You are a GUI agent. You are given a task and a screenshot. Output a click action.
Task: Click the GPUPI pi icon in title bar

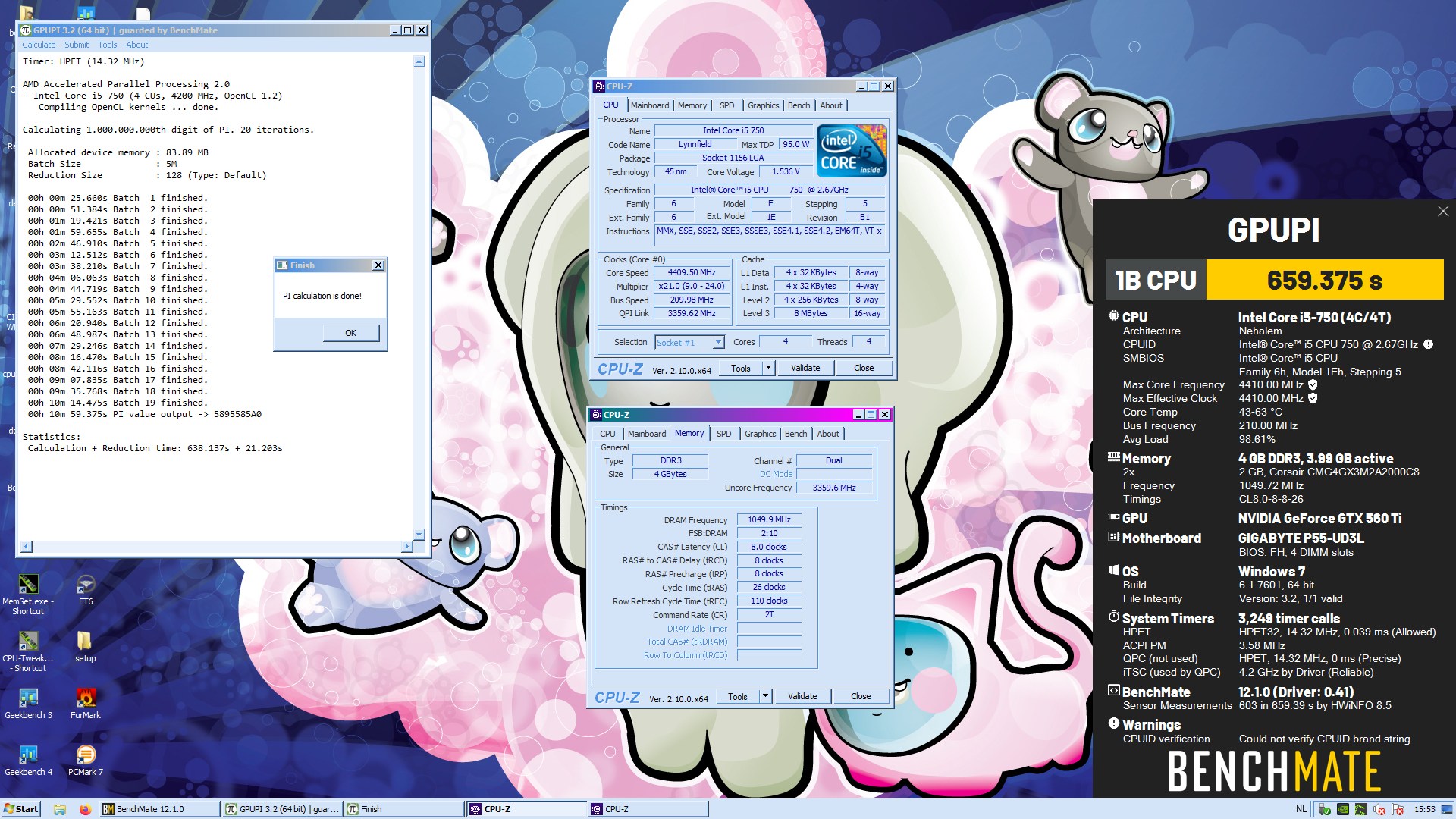pos(26,30)
